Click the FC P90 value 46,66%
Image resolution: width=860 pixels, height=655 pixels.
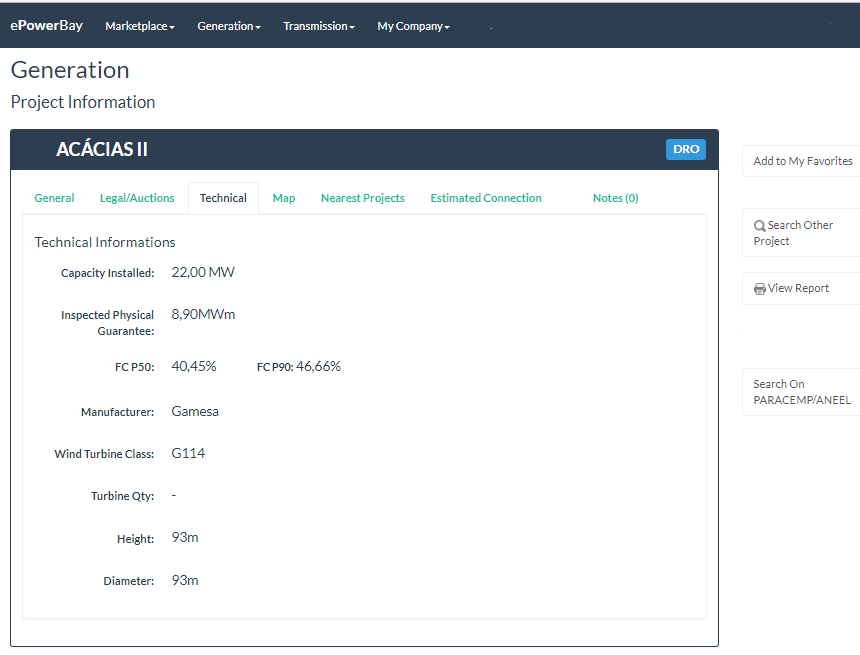pyautogui.click(x=318, y=366)
